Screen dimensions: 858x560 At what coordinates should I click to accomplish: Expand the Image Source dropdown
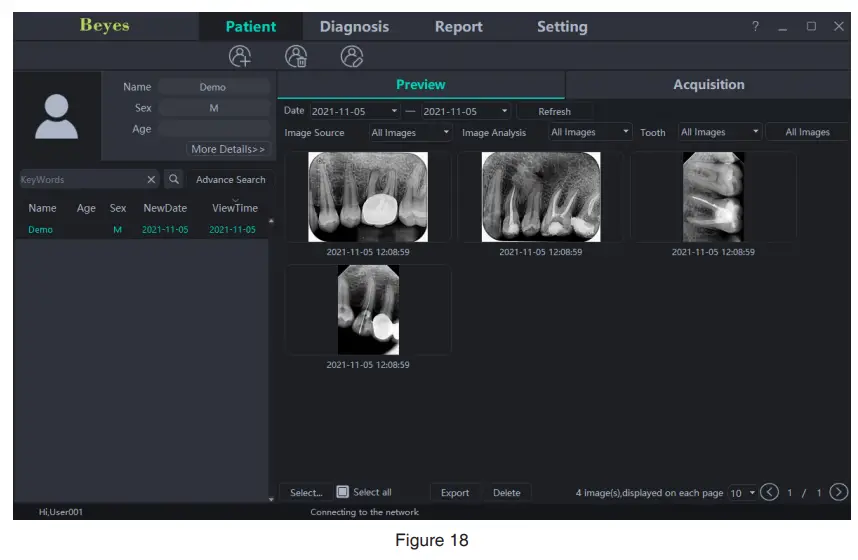point(445,132)
